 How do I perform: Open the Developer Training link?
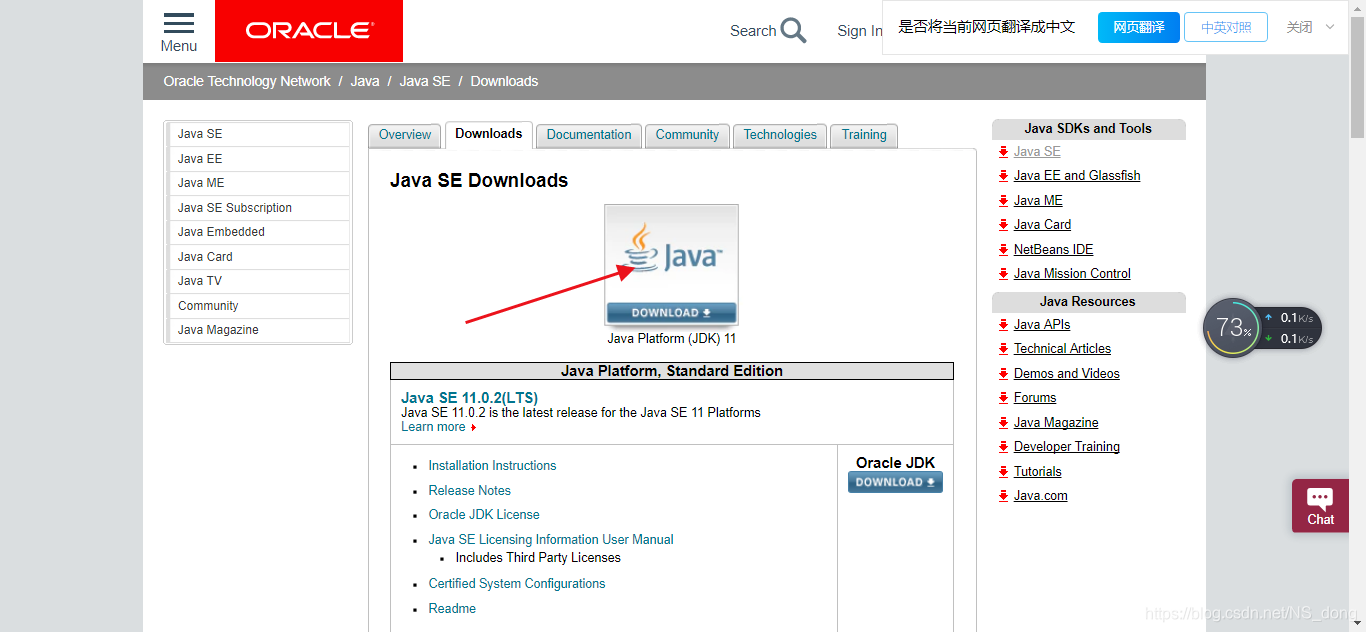[x=1067, y=447]
